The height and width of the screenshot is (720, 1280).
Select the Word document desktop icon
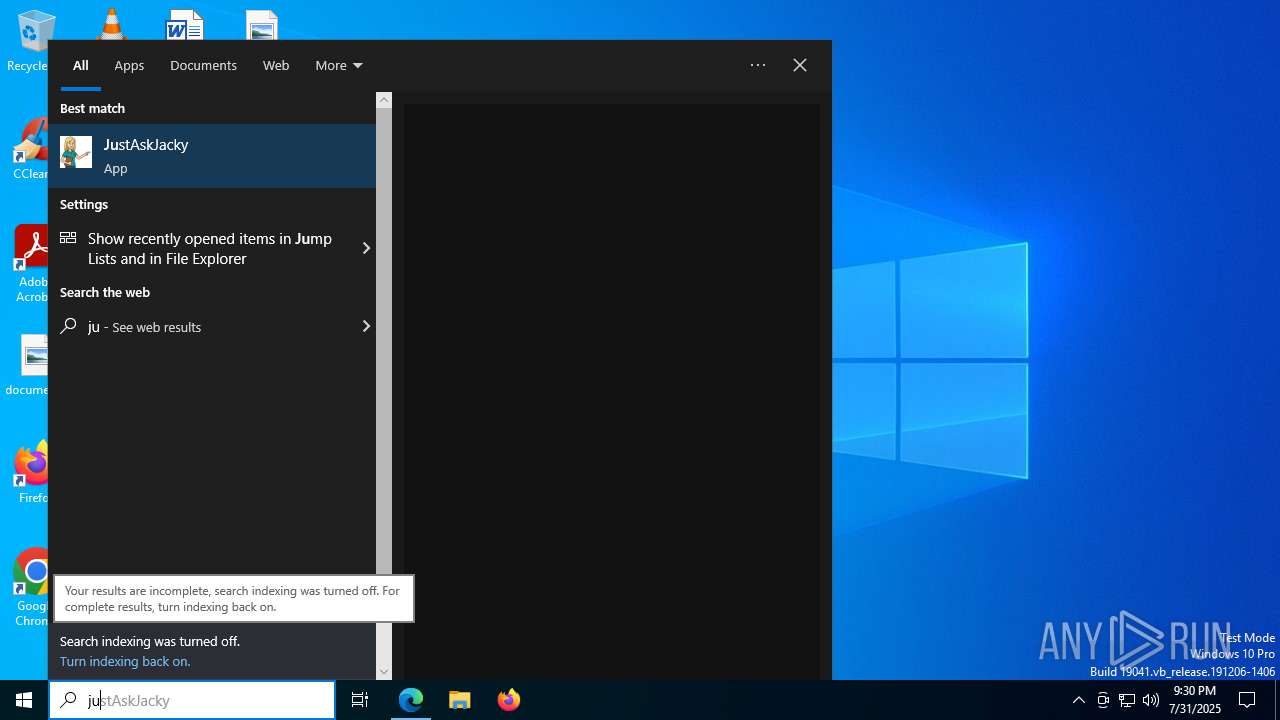pyautogui.click(x=185, y=24)
